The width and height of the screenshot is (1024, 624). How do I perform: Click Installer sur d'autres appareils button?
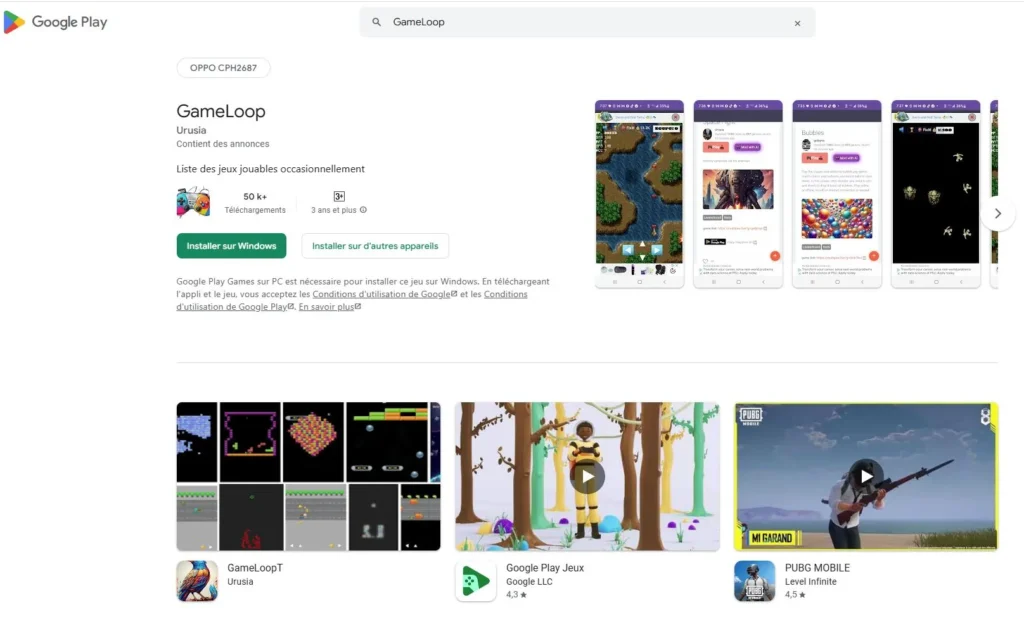pyautogui.click(x=375, y=246)
